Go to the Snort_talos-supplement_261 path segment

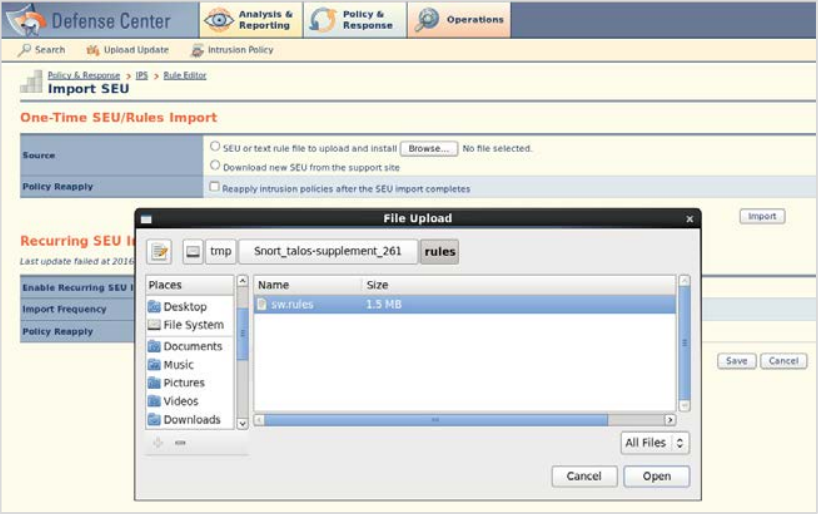coord(328,252)
